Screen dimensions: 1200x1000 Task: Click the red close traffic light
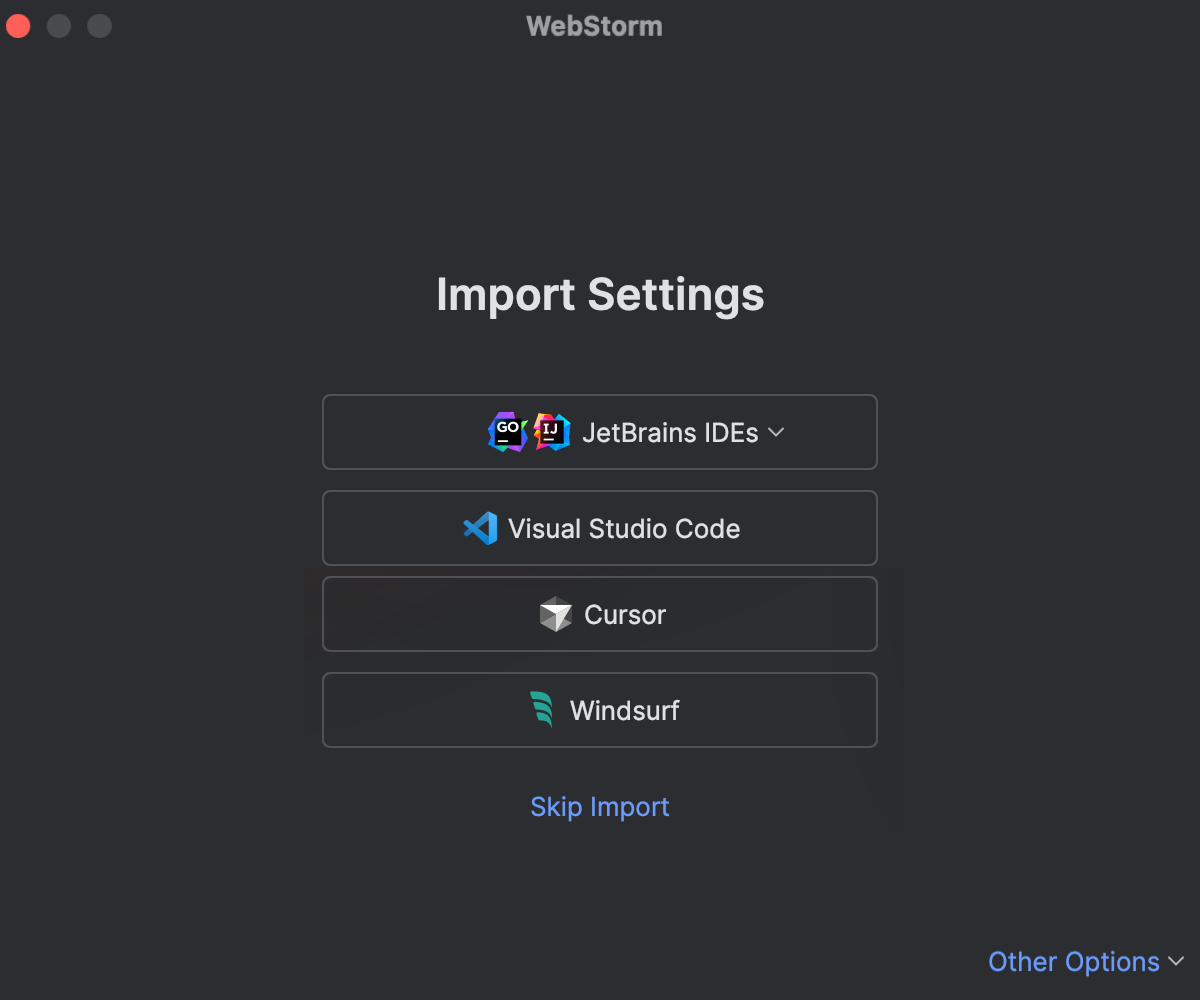tap(18, 25)
